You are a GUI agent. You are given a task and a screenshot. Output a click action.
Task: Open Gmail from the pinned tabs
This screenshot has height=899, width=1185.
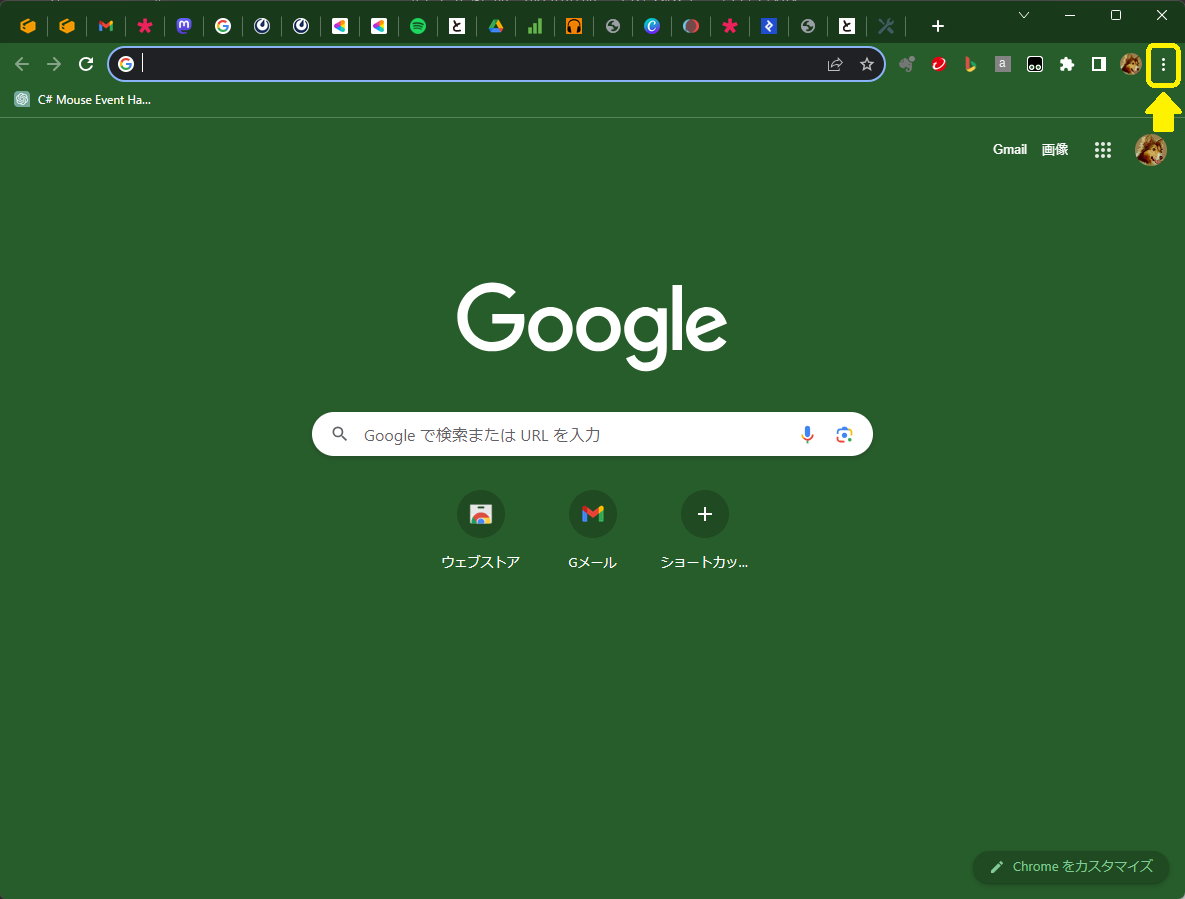tap(106, 26)
